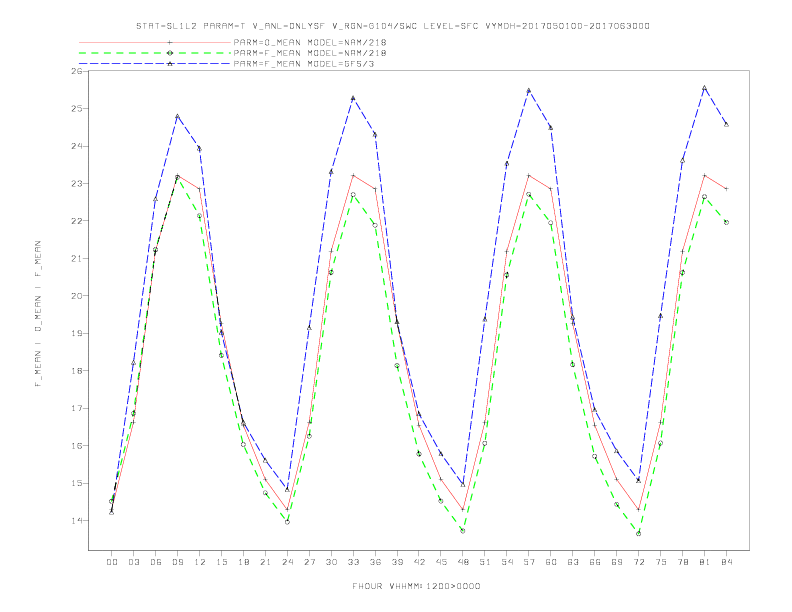Viewport: 792px width, 612px height.
Task: Click x-axis forecast hour label 15
Action: (x=221, y=562)
